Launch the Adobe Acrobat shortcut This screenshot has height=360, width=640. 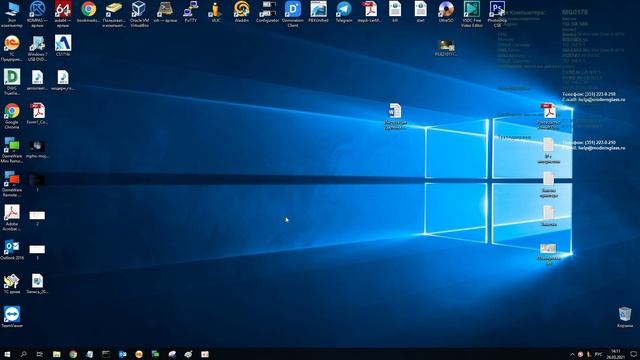coord(12,218)
